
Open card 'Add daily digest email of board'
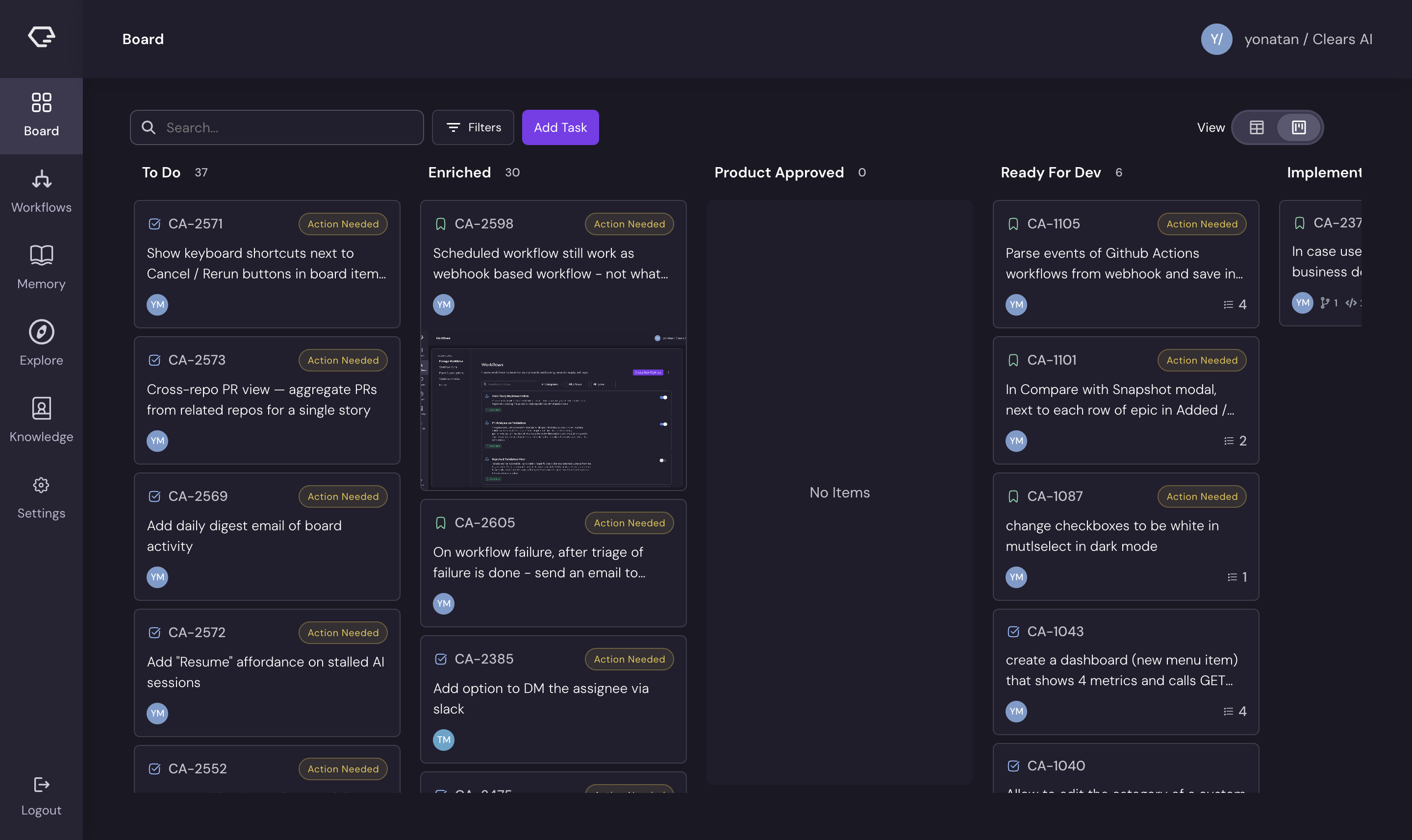(267, 537)
